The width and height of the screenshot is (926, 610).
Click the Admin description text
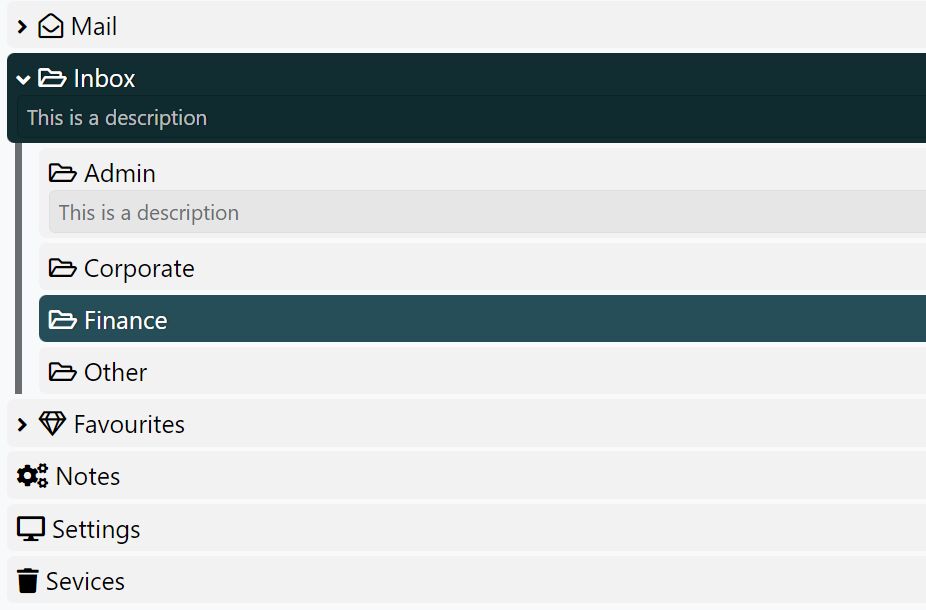pyautogui.click(x=148, y=212)
